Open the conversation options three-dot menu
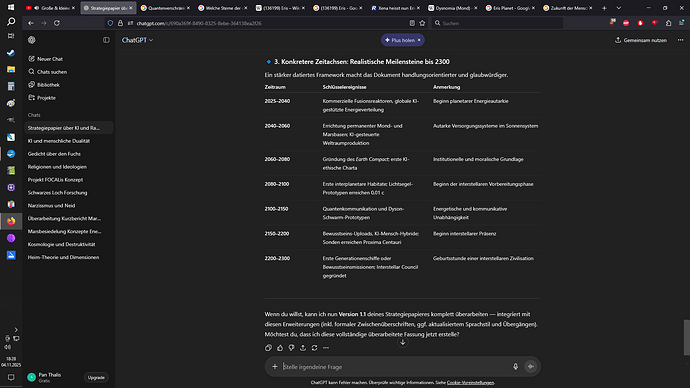The height and width of the screenshot is (388, 690). (680, 40)
